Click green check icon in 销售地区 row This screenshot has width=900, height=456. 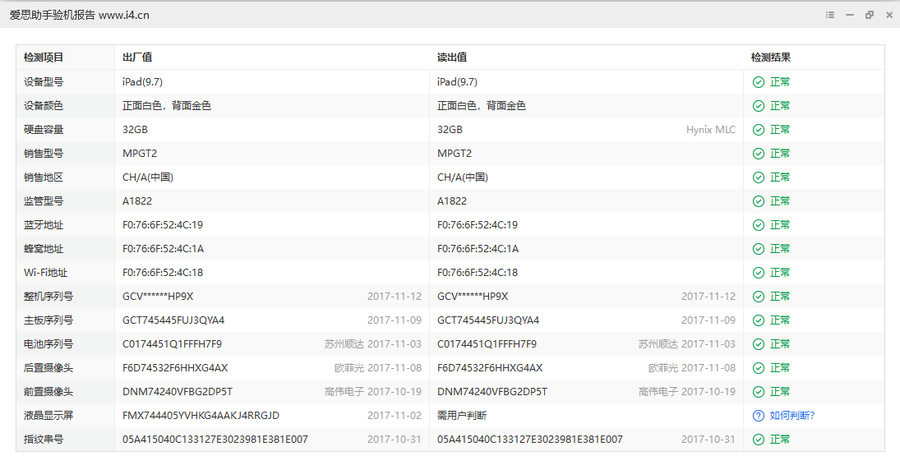758,177
